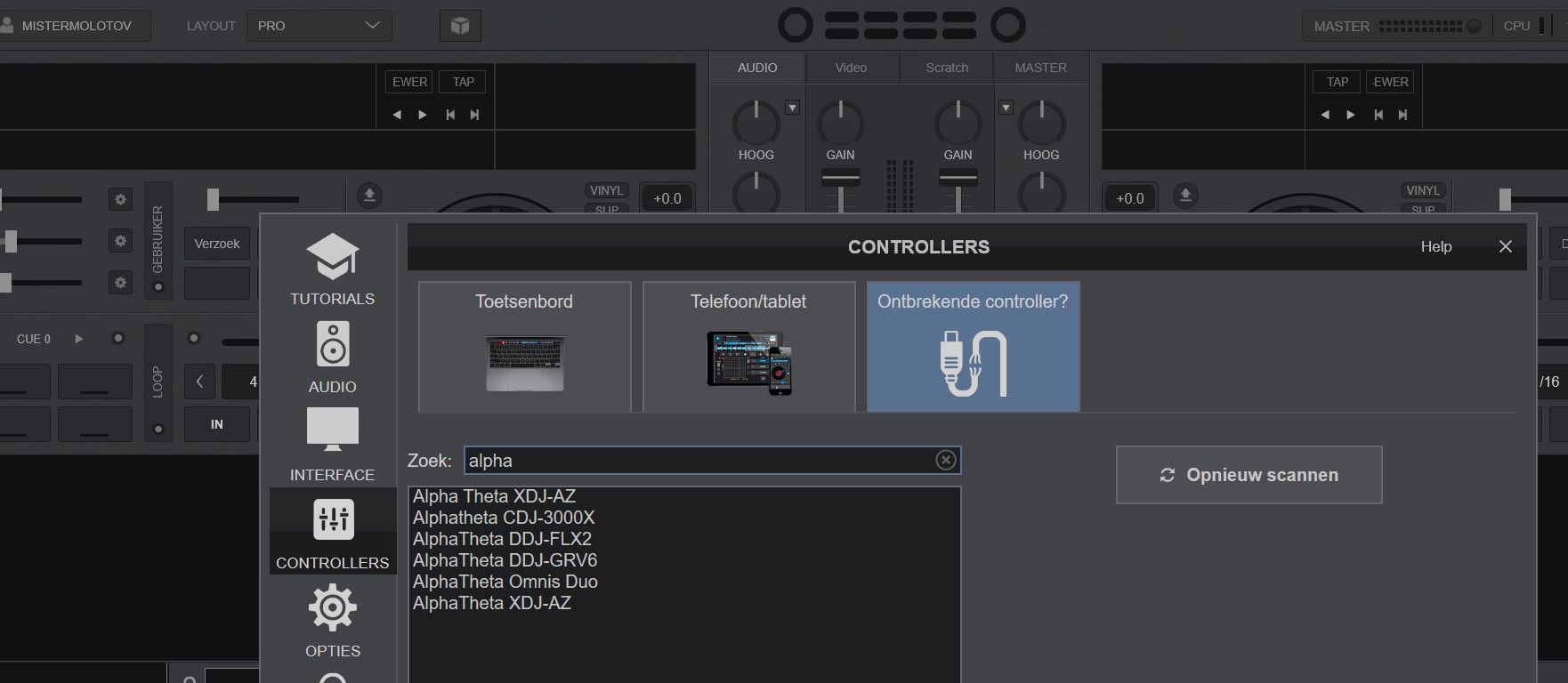
Task: Clear the Zoek search field
Action: (945, 460)
